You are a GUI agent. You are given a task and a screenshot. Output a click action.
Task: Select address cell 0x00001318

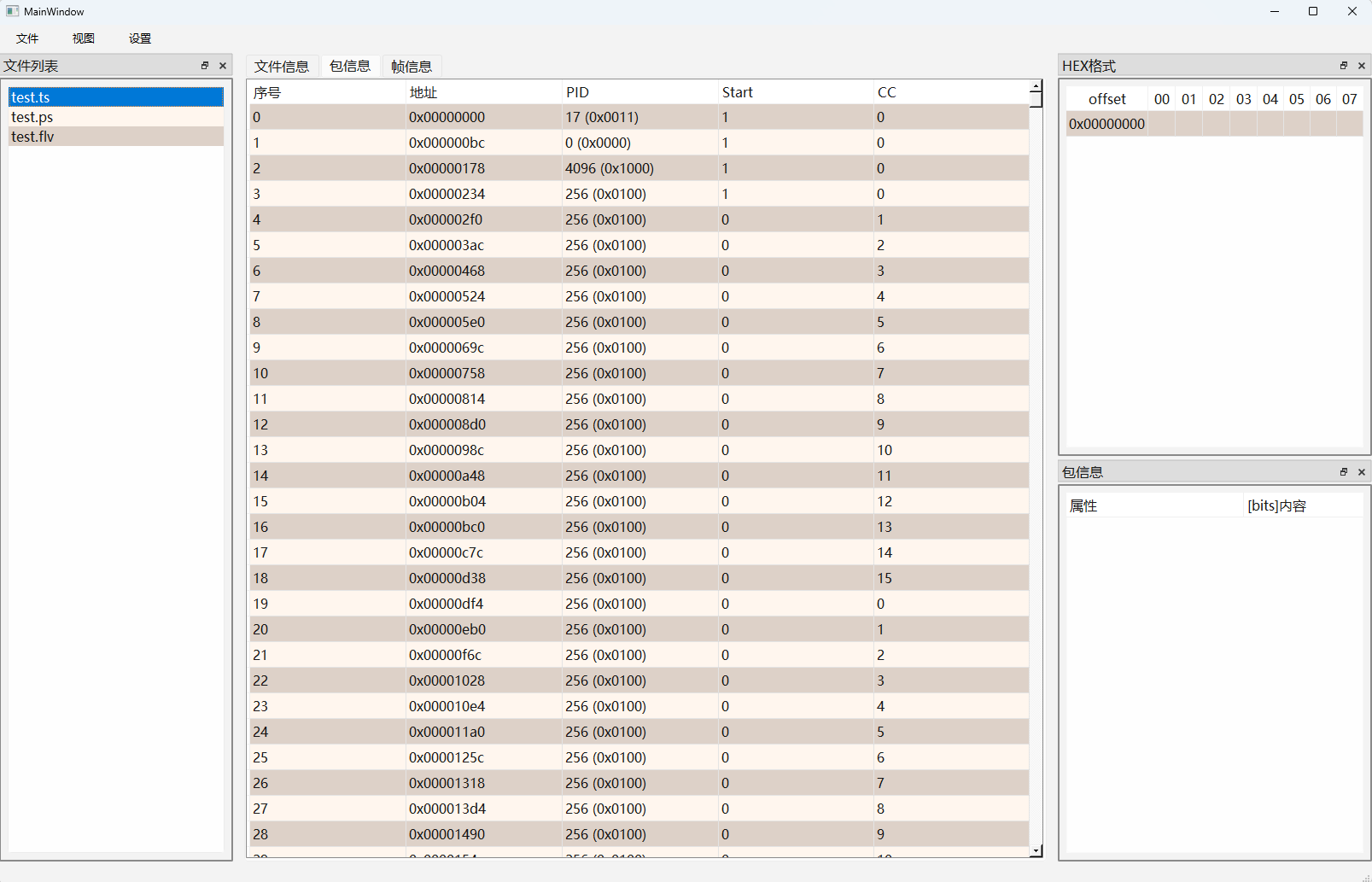pyautogui.click(x=483, y=783)
